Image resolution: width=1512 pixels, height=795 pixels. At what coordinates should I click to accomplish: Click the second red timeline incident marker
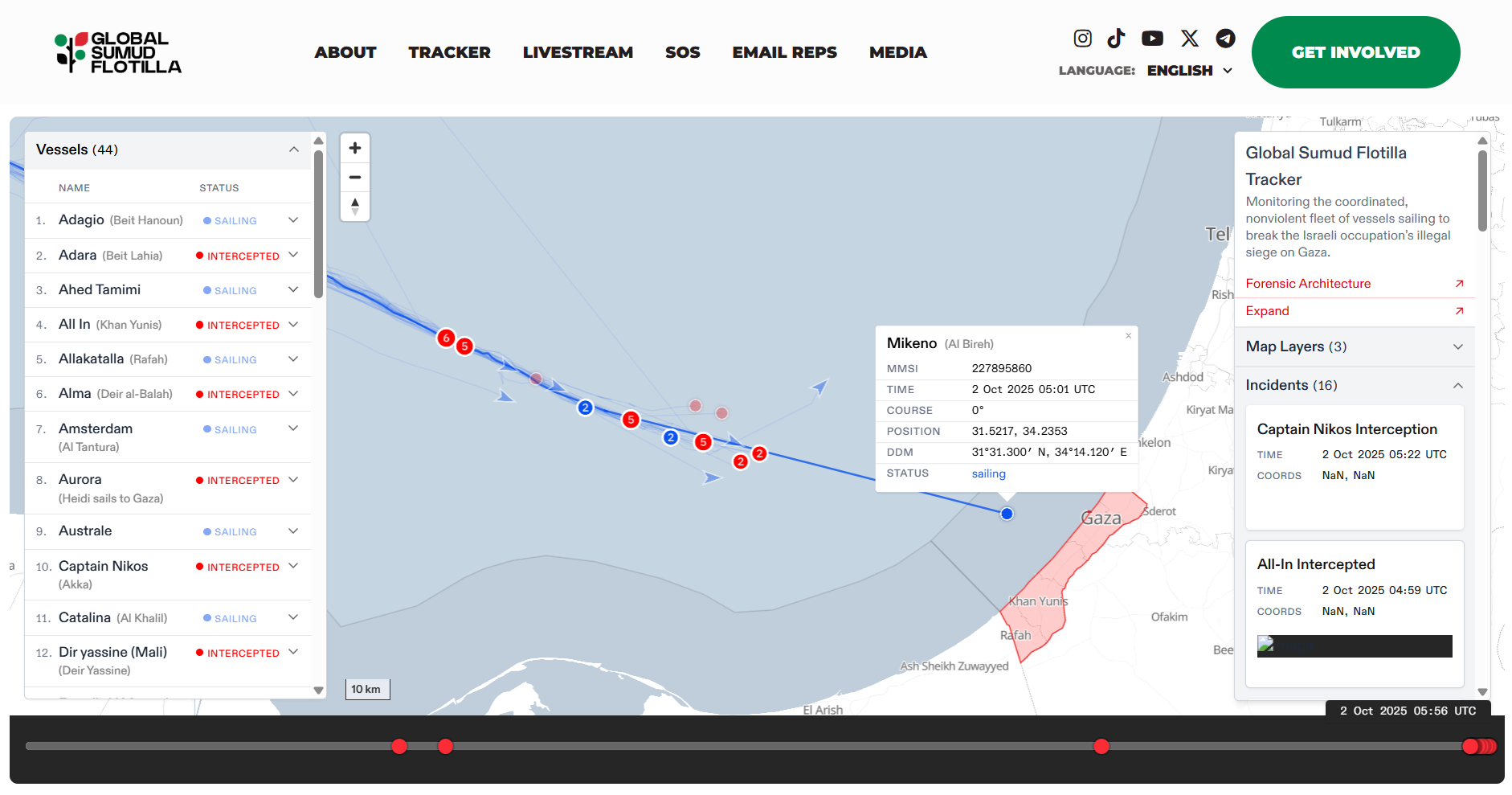point(445,747)
